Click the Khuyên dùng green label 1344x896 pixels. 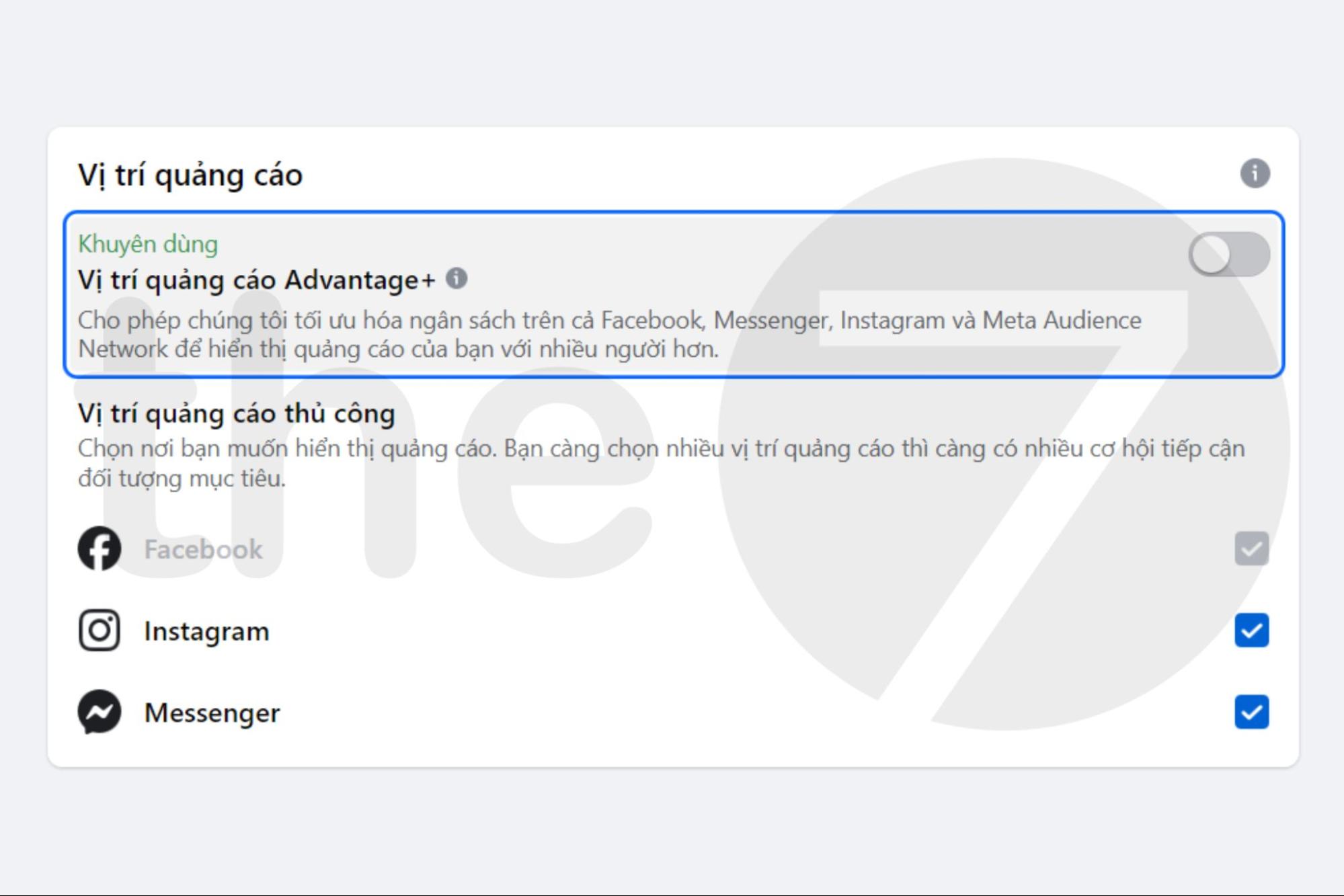coord(148,244)
